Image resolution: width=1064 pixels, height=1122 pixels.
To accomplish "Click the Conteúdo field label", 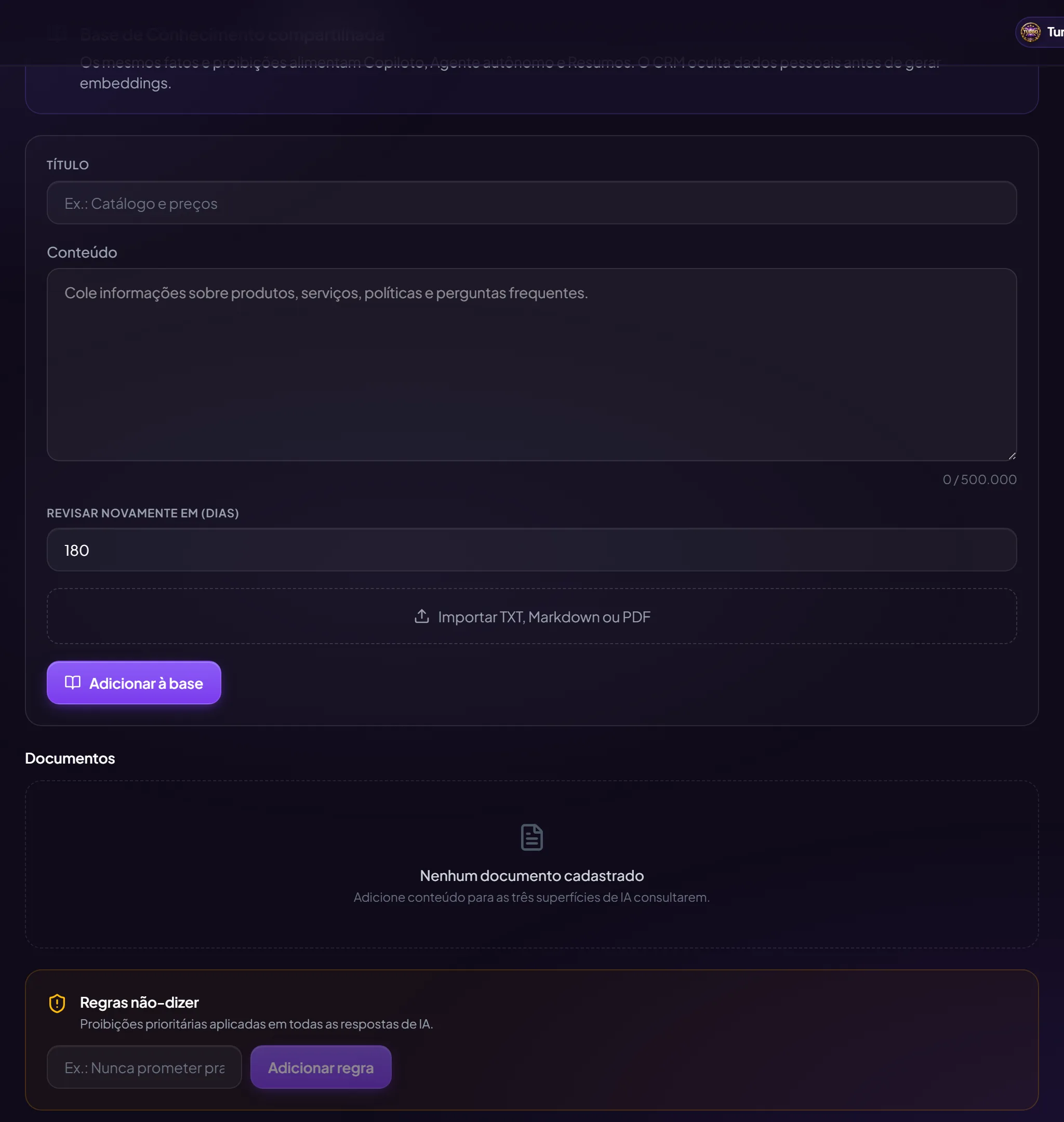I will click(82, 252).
